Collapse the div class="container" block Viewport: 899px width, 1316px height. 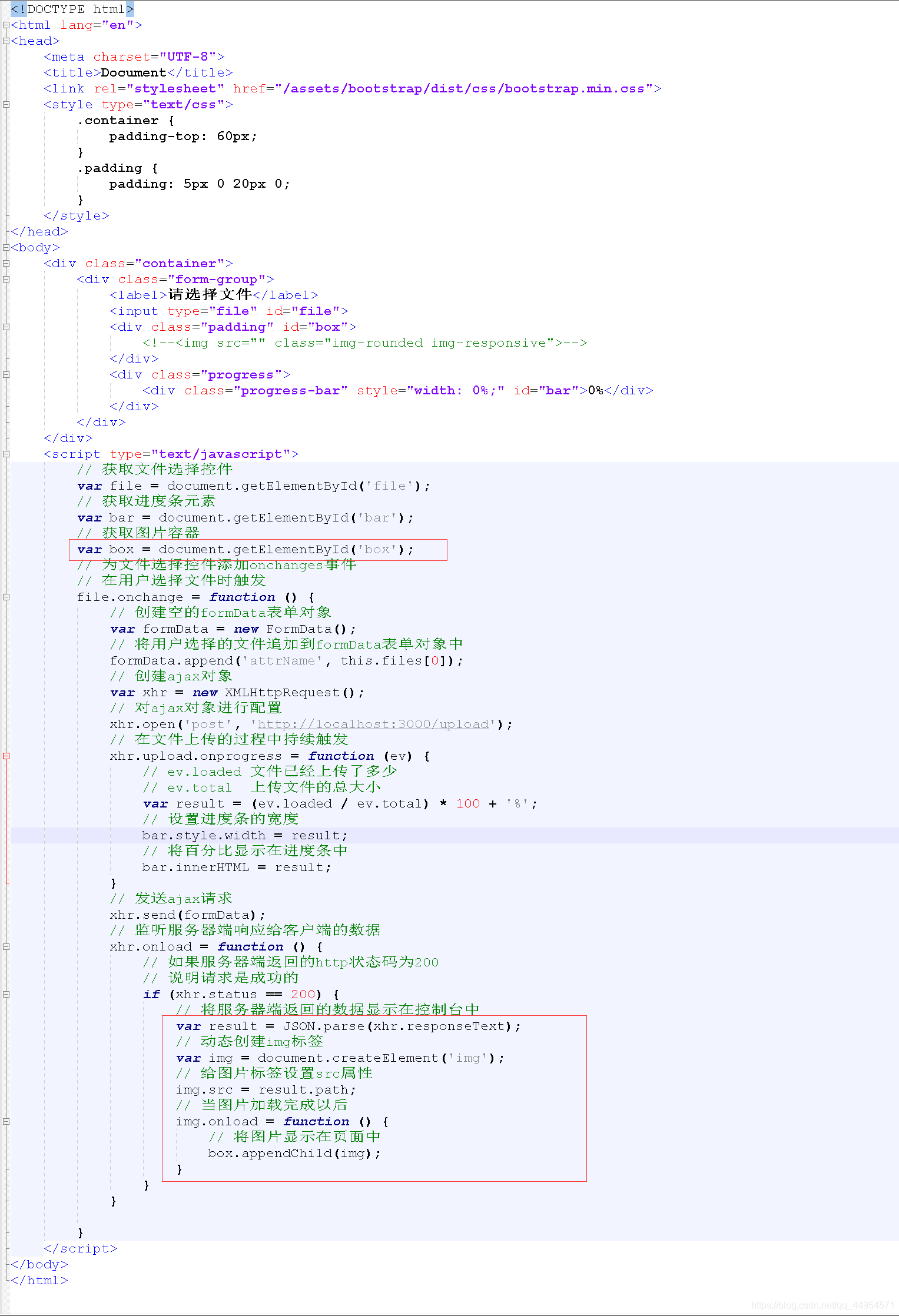pyautogui.click(x=6, y=264)
